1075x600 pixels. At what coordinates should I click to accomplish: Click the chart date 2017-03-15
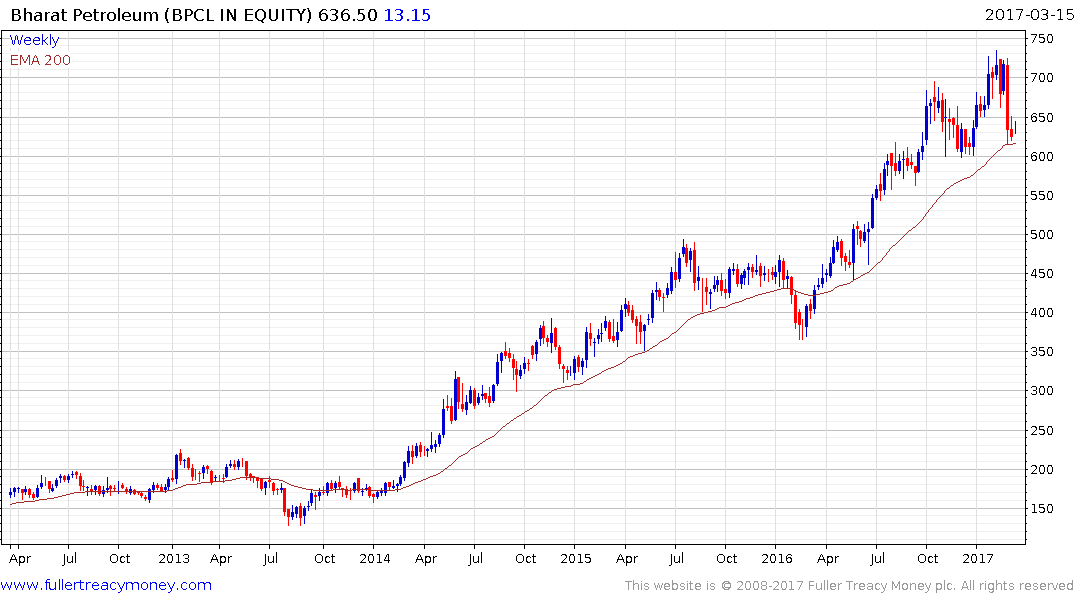coord(1028,15)
